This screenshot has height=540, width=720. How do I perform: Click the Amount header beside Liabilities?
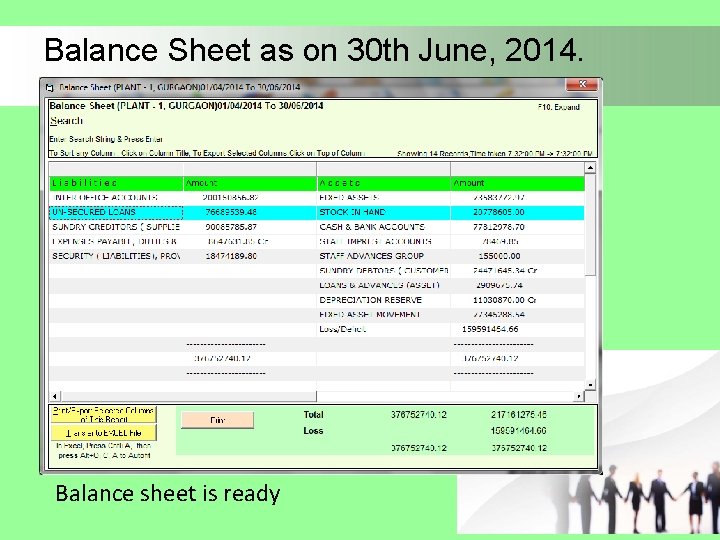pyautogui.click(x=250, y=183)
